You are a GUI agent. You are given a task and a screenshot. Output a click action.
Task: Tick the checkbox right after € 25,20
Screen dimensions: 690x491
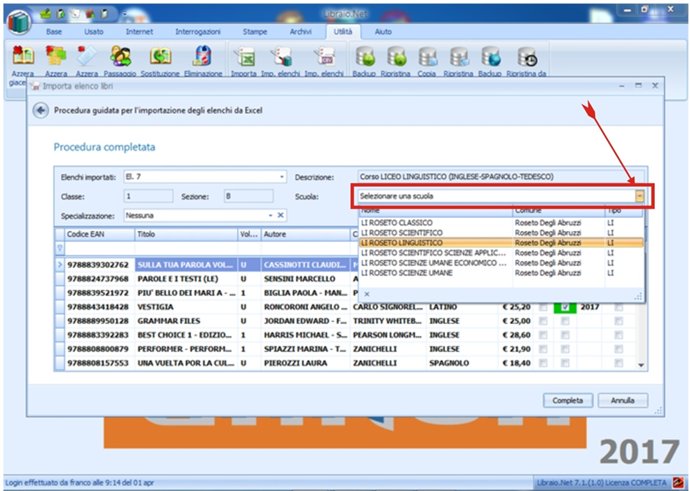click(x=543, y=307)
